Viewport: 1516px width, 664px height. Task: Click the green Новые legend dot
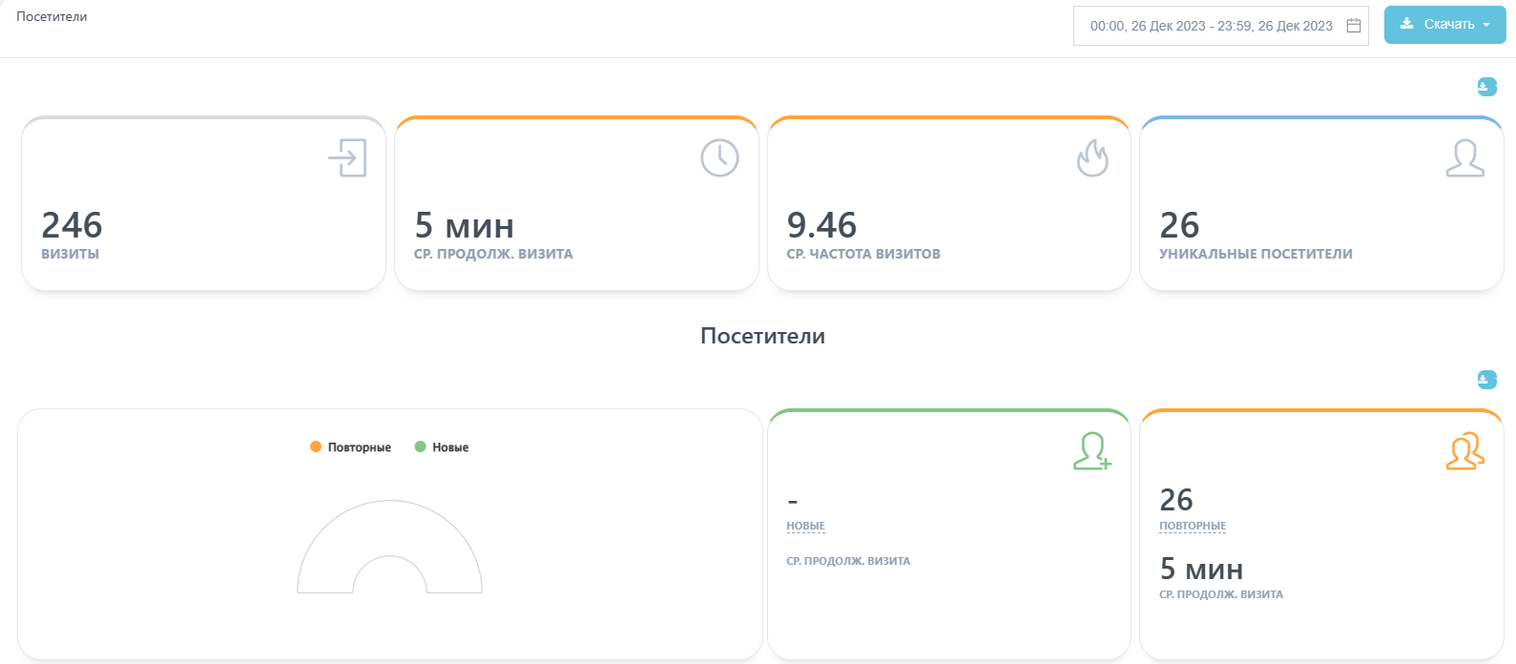pos(420,447)
